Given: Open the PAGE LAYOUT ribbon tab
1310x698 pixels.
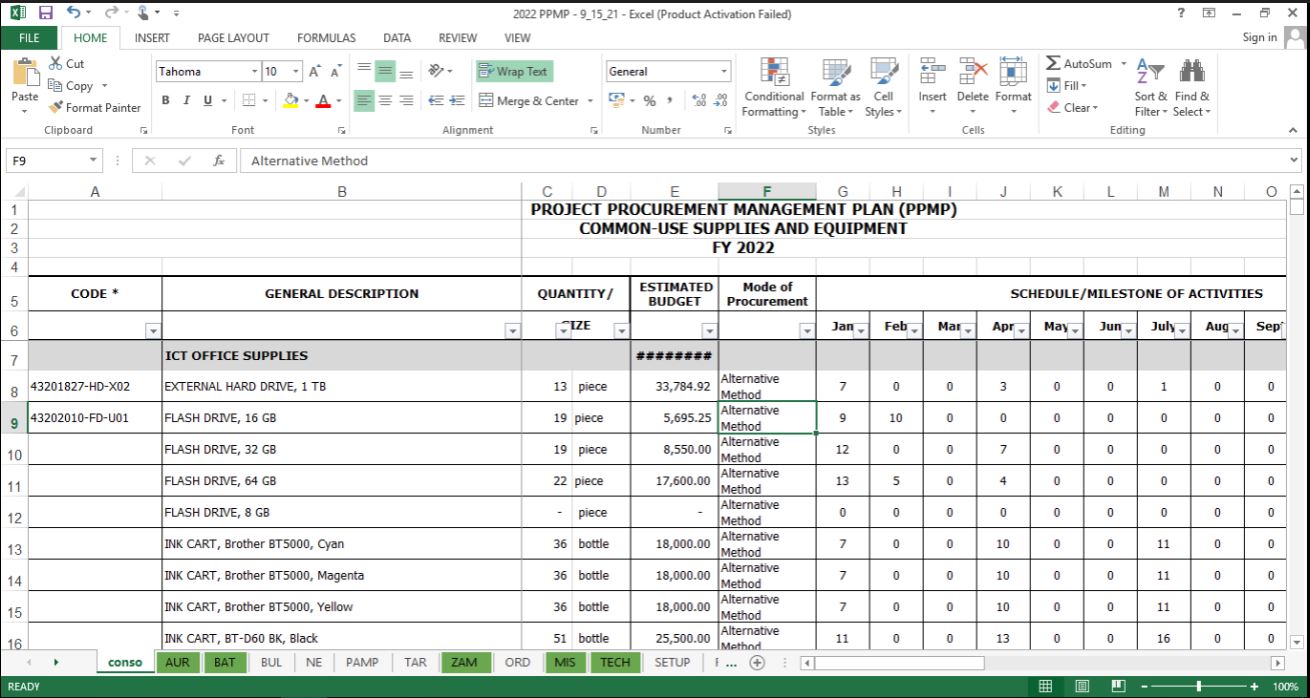Looking at the screenshot, I should click(x=233, y=38).
